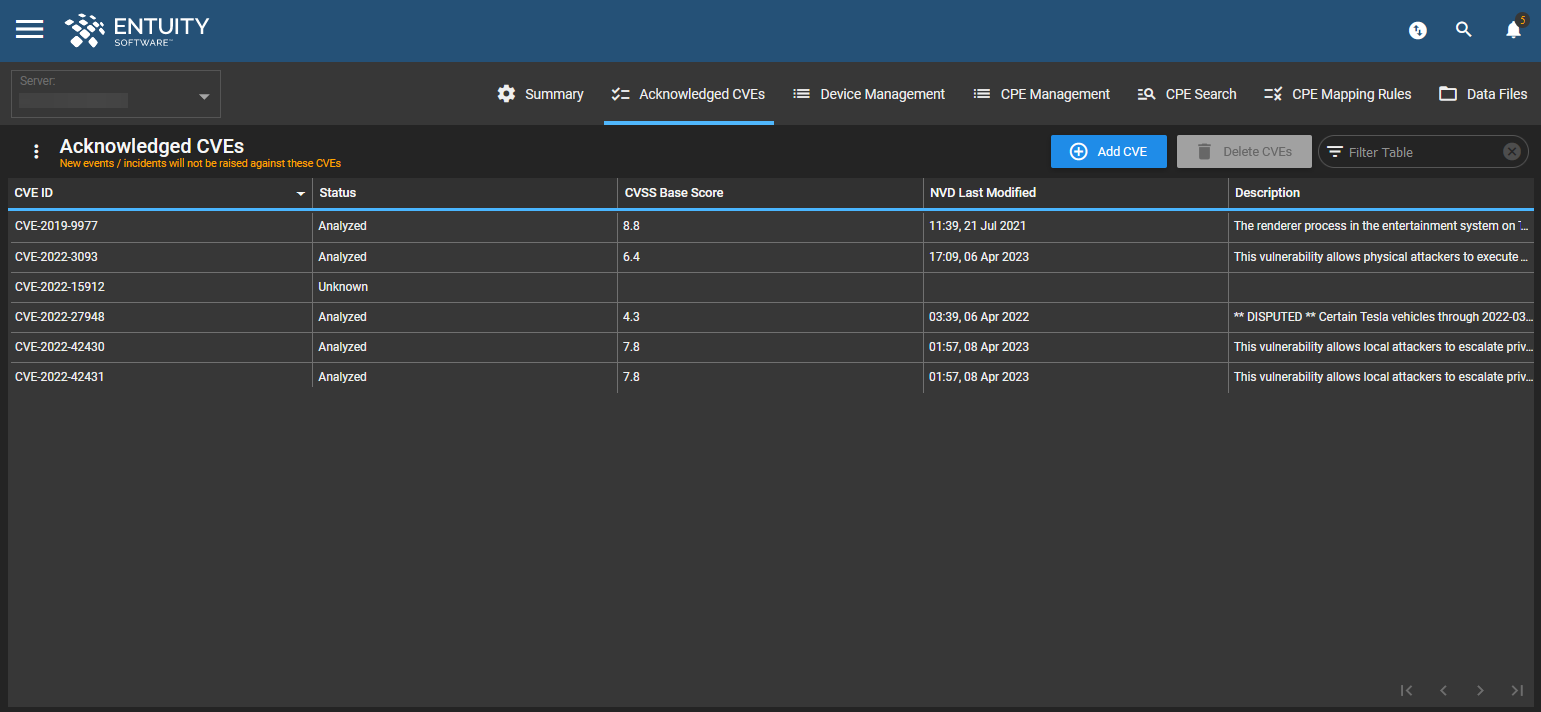Click the physical attackers description cell
Image resolution: width=1541 pixels, height=712 pixels.
[1381, 257]
